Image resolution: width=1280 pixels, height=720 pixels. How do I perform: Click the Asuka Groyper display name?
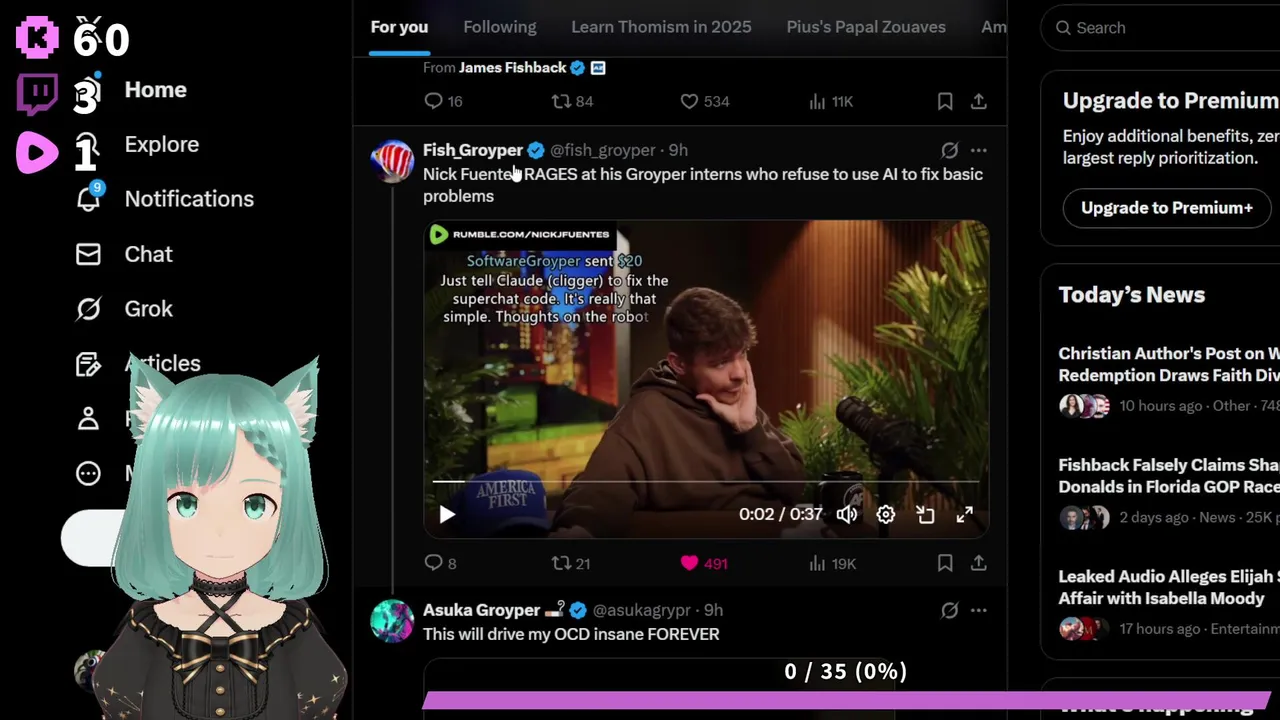pyautogui.click(x=481, y=610)
